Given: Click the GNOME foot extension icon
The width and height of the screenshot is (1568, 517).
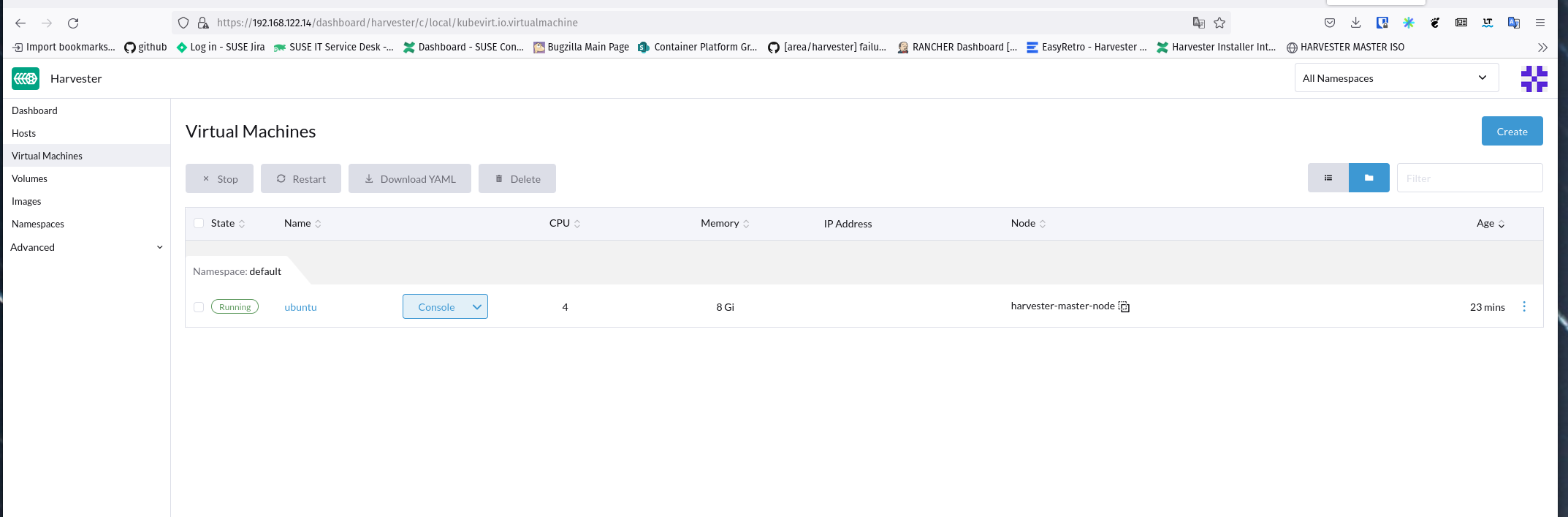Looking at the screenshot, I should 1435,23.
